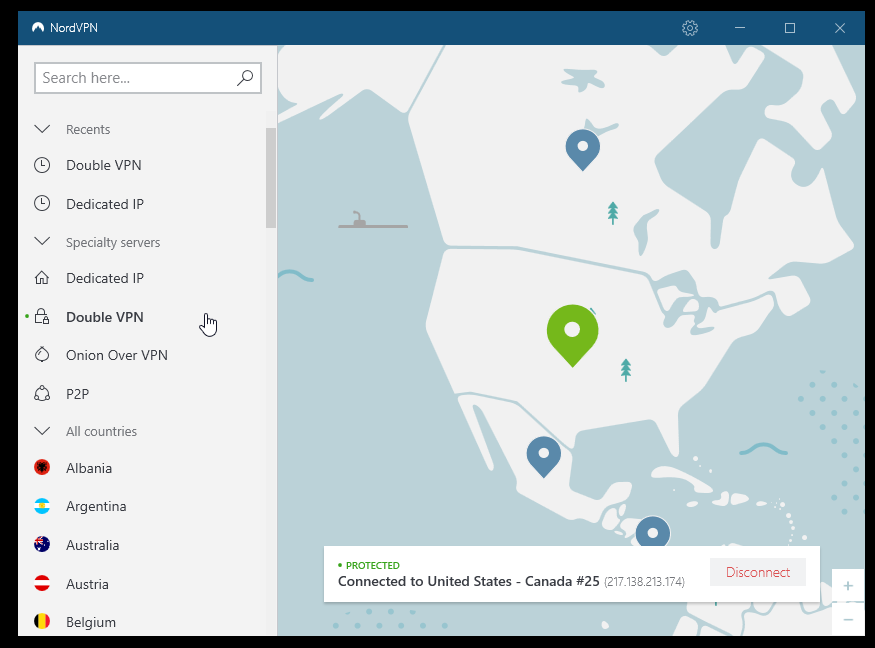Maximize the NordVPN window
Image resolution: width=875 pixels, height=648 pixels.
(790, 28)
